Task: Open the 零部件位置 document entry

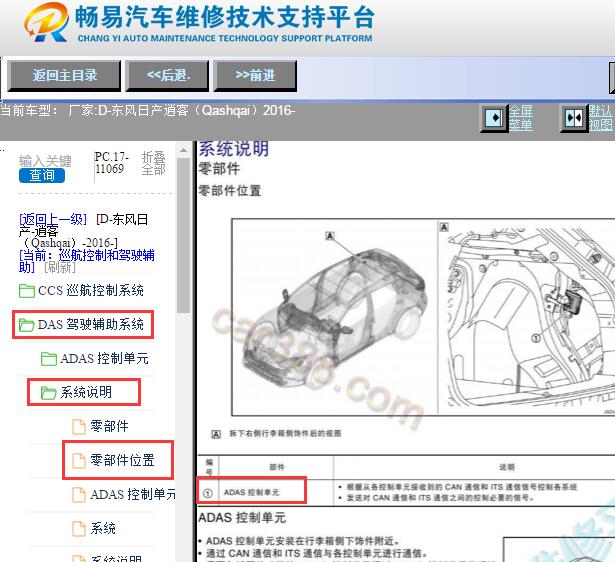Action: click(x=122, y=460)
